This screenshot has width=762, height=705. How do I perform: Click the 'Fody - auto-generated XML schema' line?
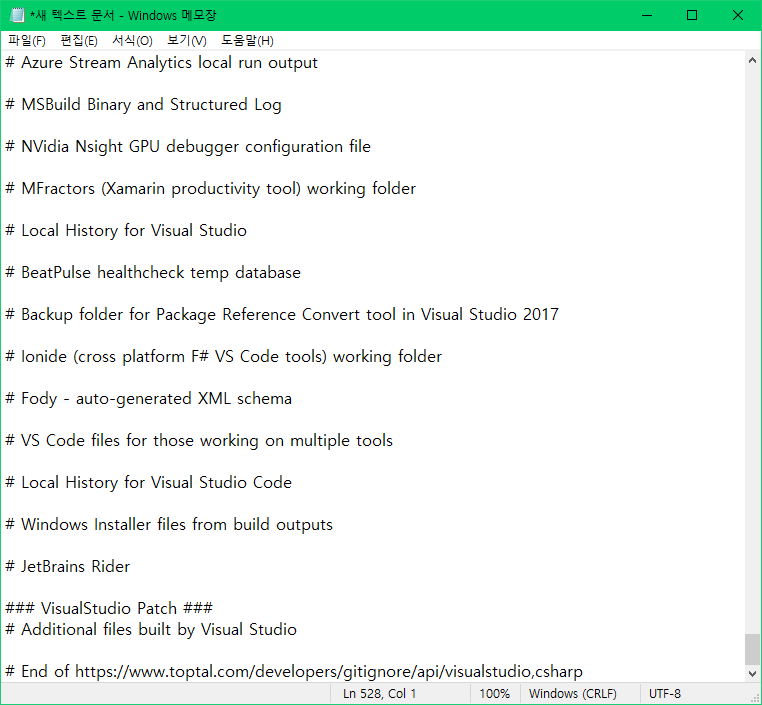click(x=148, y=398)
